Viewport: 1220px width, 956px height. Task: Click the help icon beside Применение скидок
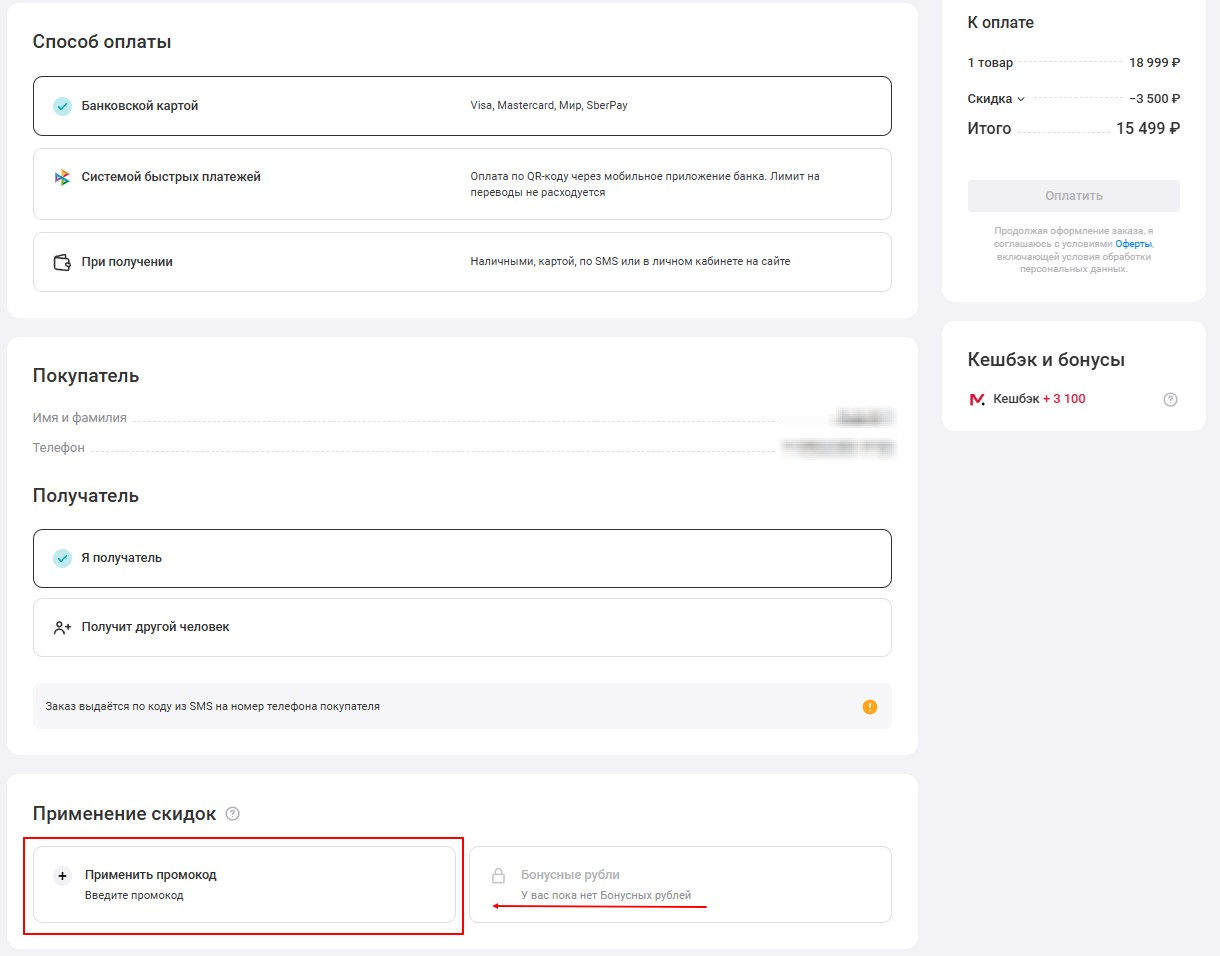point(233,814)
